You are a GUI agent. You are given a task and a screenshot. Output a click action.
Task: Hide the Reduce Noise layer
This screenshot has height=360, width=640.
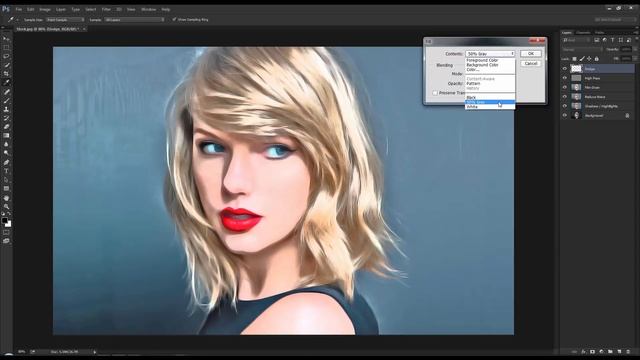(565, 97)
